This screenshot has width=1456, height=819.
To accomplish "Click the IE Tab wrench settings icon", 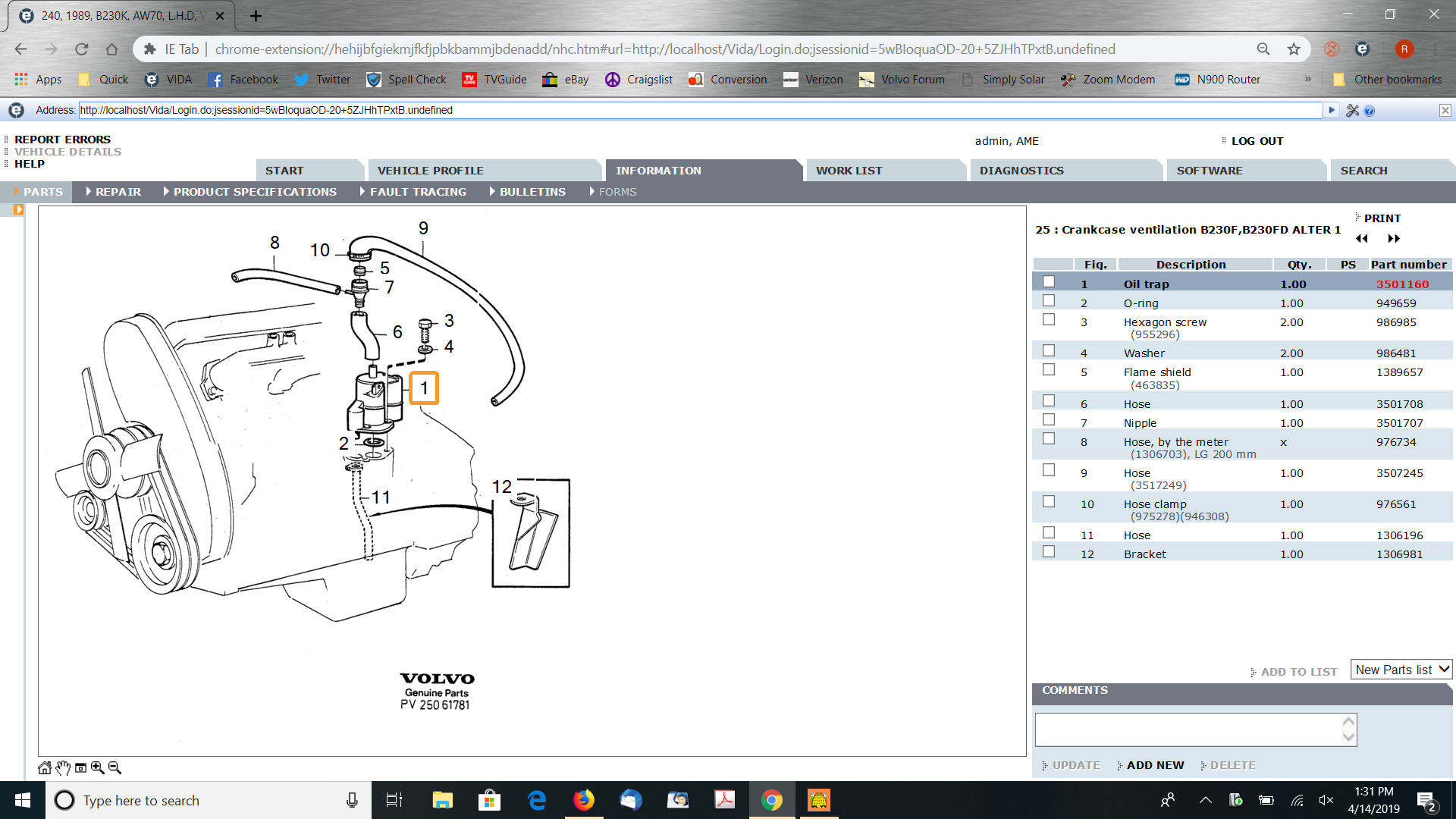I will click(x=1352, y=111).
